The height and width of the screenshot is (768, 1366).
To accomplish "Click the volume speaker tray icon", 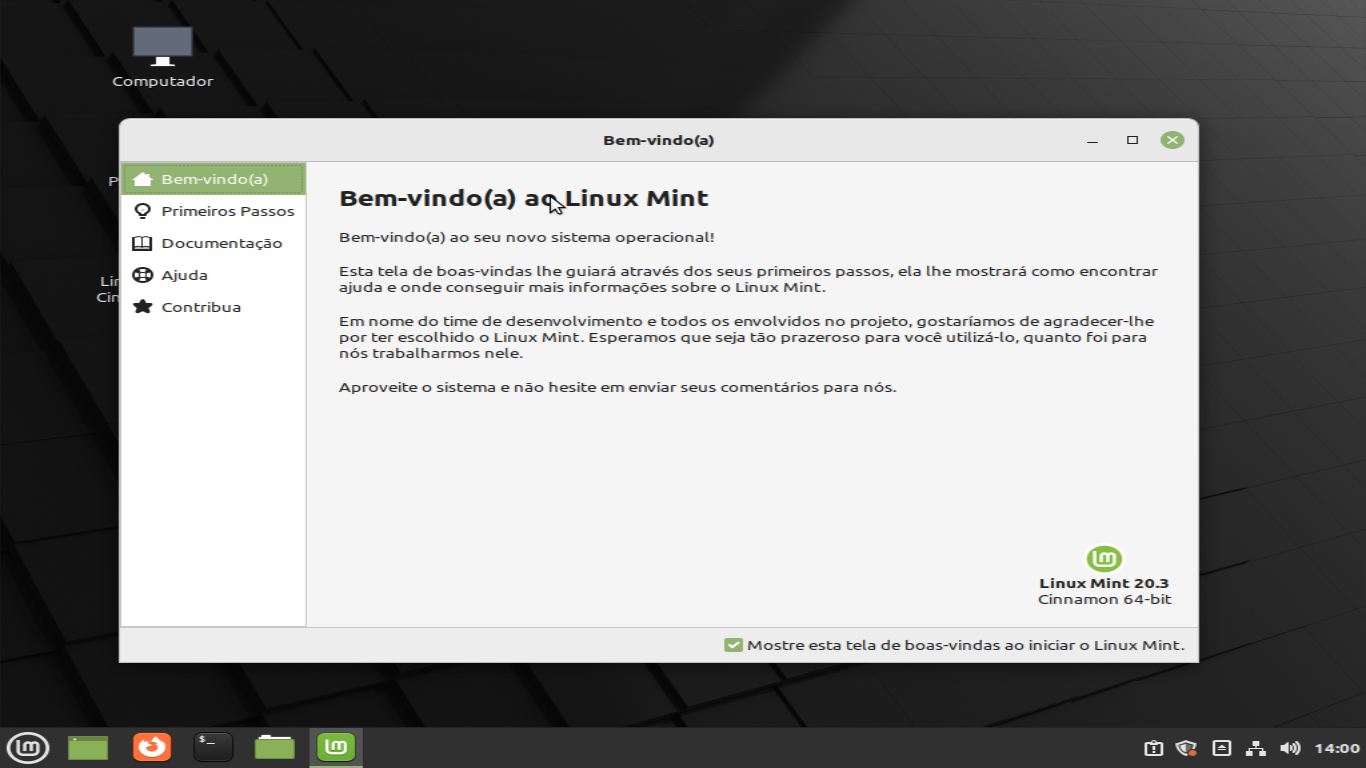I will [1290, 748].
